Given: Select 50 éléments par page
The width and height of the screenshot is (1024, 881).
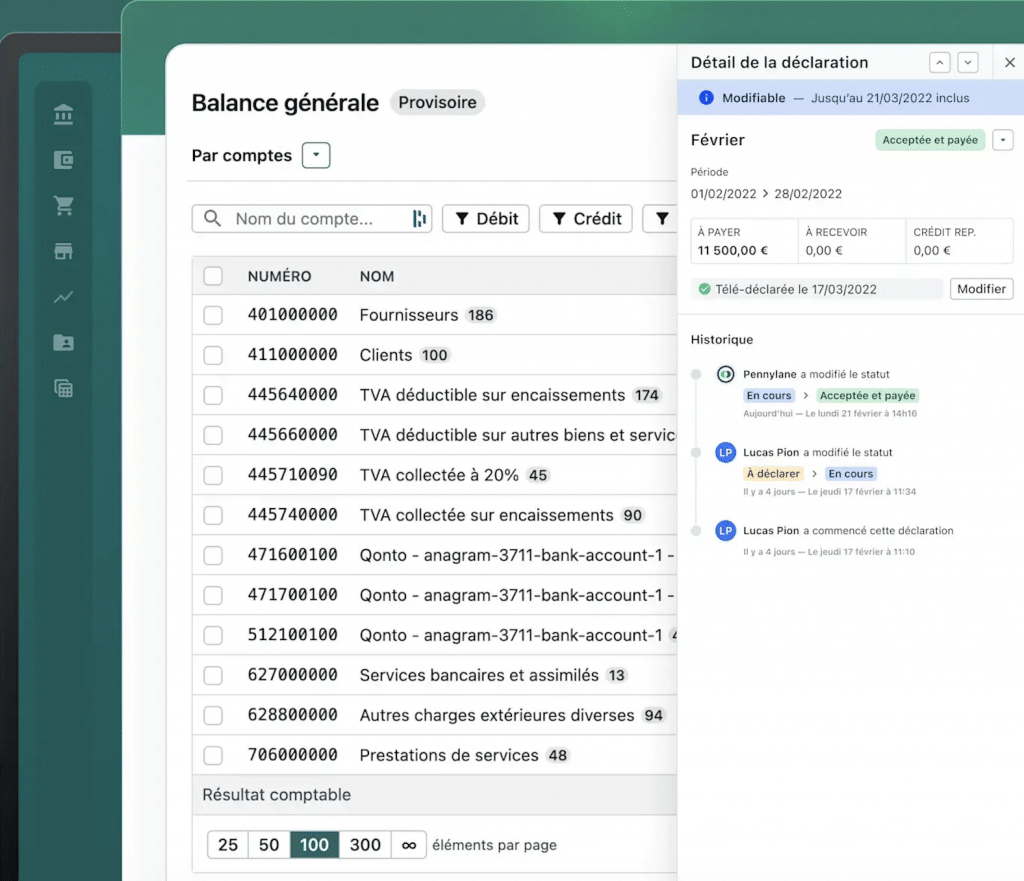Looking at the screenshot, I should pos(269,845).
